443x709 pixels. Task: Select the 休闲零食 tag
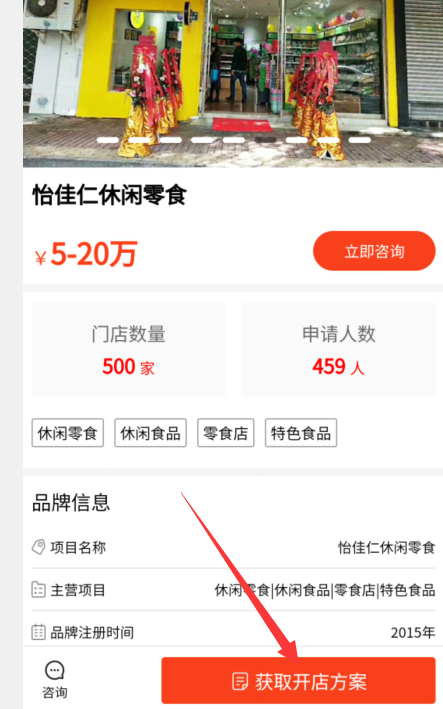67,433
